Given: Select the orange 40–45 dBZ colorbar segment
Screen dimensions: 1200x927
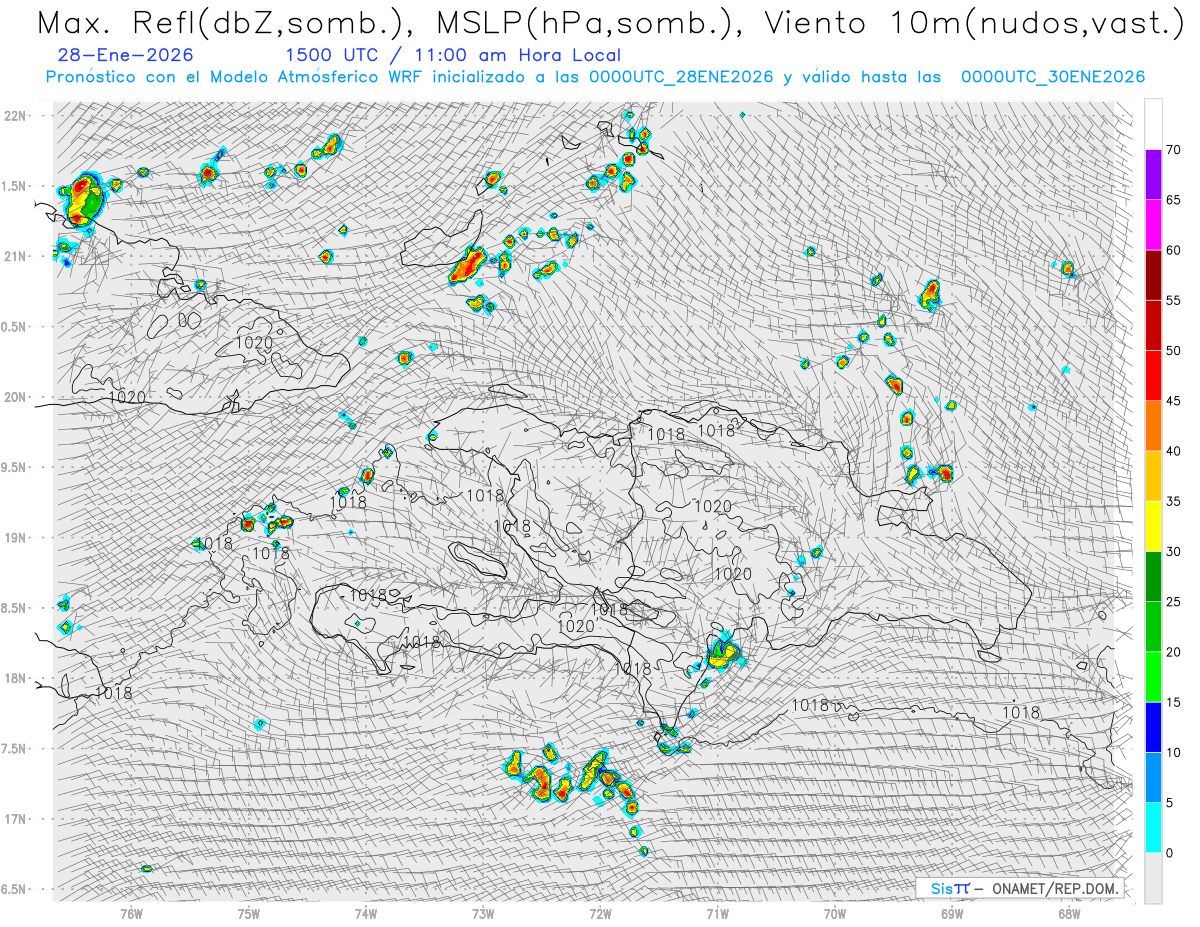Looking at the screenshot, I should click(x=1153, y=426).
